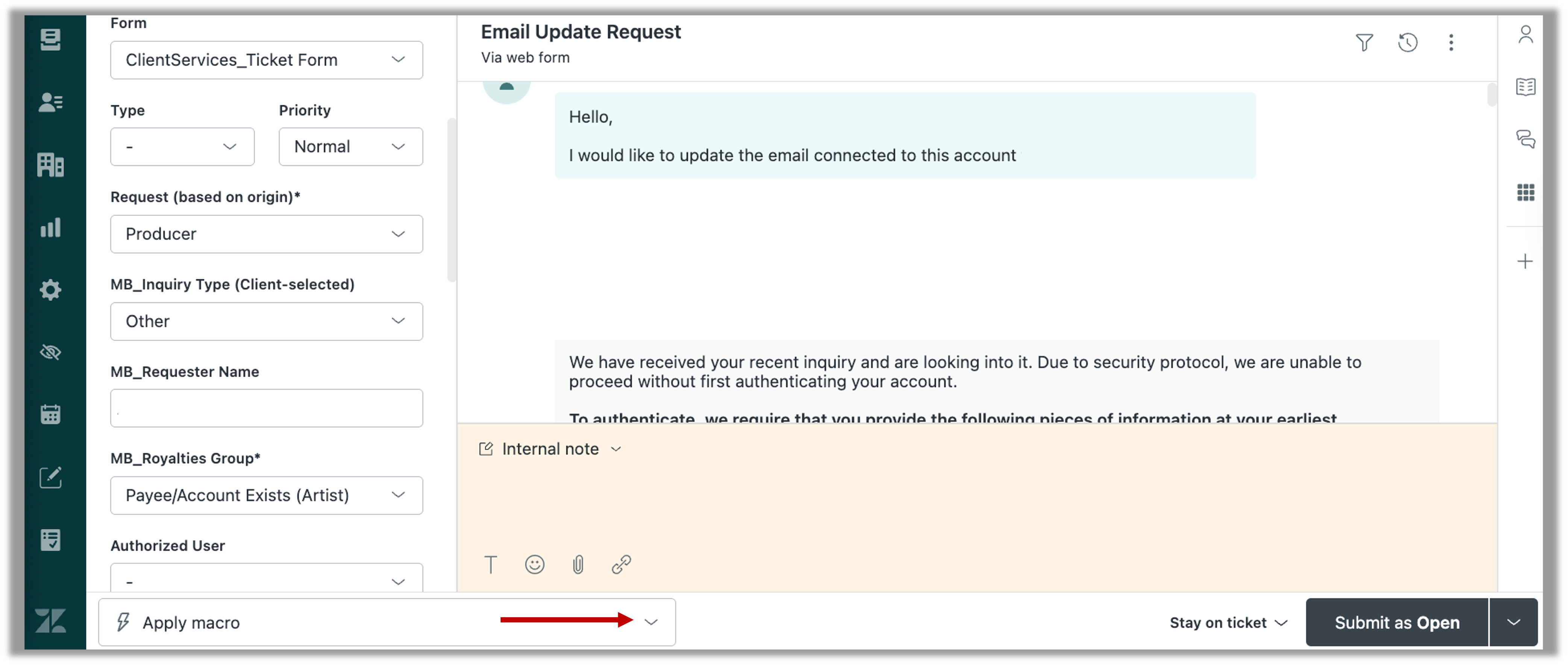The height and width of the screenshot is (665, 1568).
Task: Open Reporting bar chart icon
Action: click(x=50, y=227)
